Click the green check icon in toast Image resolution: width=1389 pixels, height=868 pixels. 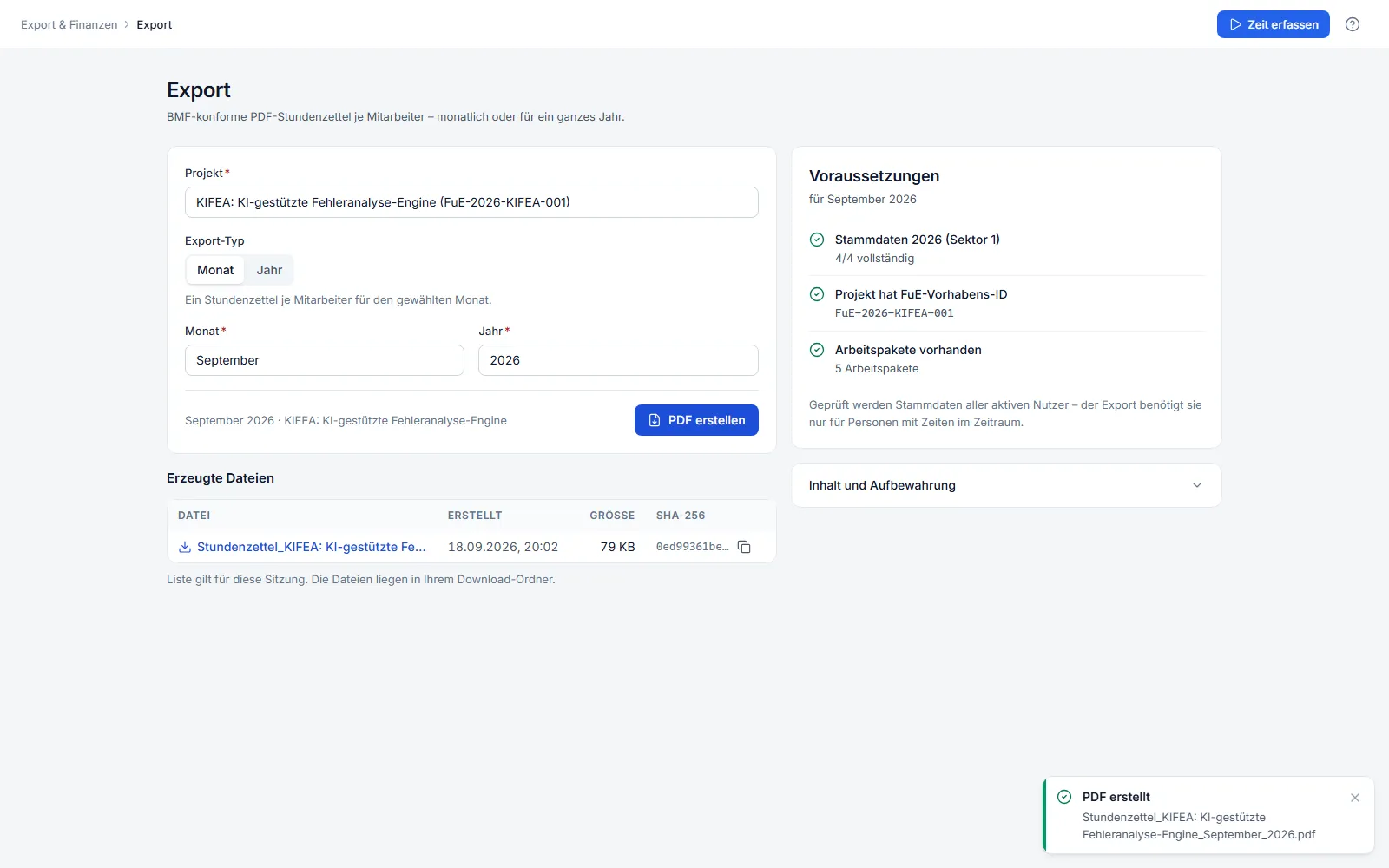tap(1064, 797)
